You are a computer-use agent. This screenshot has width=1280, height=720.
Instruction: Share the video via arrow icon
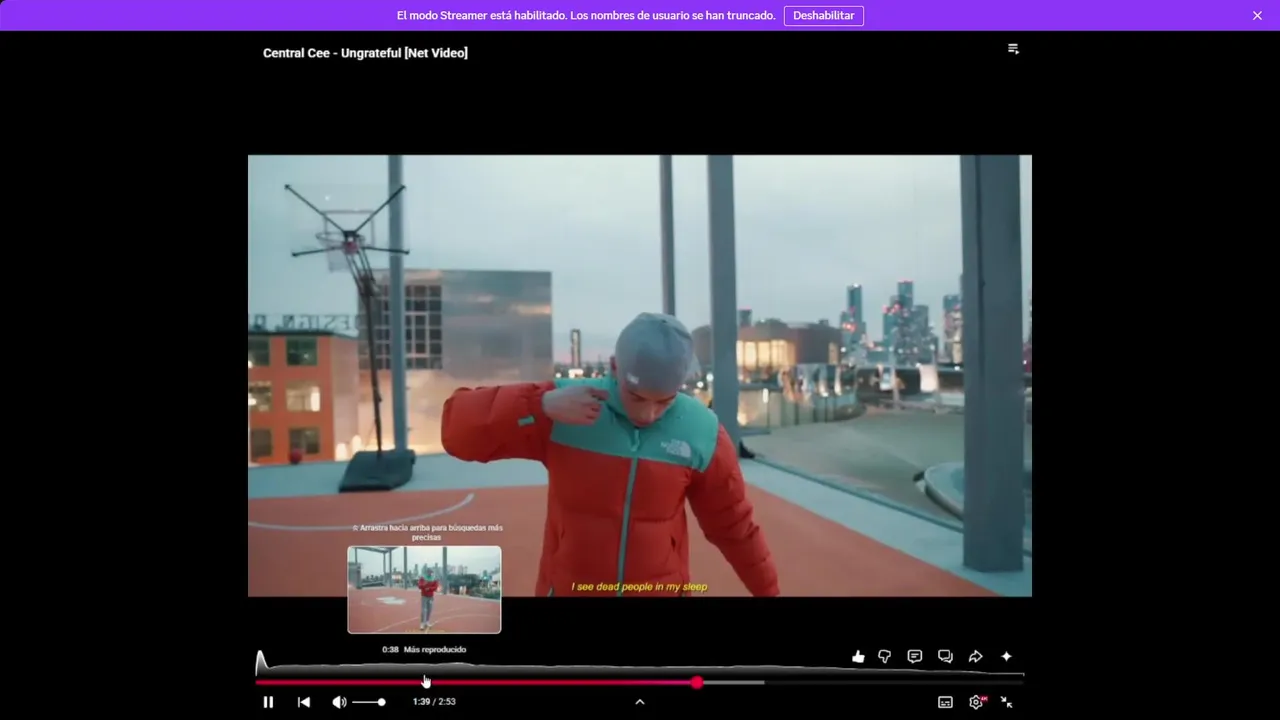coord(976,657)
